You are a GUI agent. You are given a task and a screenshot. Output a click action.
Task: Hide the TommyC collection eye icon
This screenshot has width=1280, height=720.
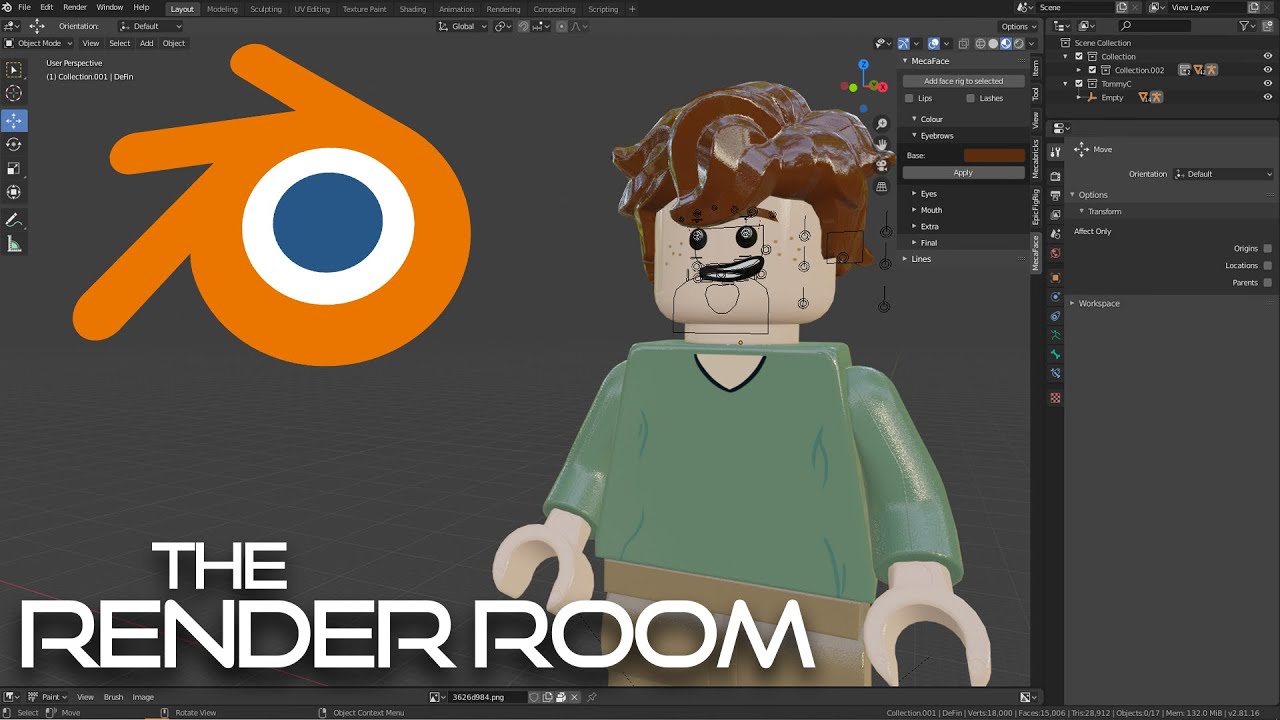click(x=1268, y=84)
